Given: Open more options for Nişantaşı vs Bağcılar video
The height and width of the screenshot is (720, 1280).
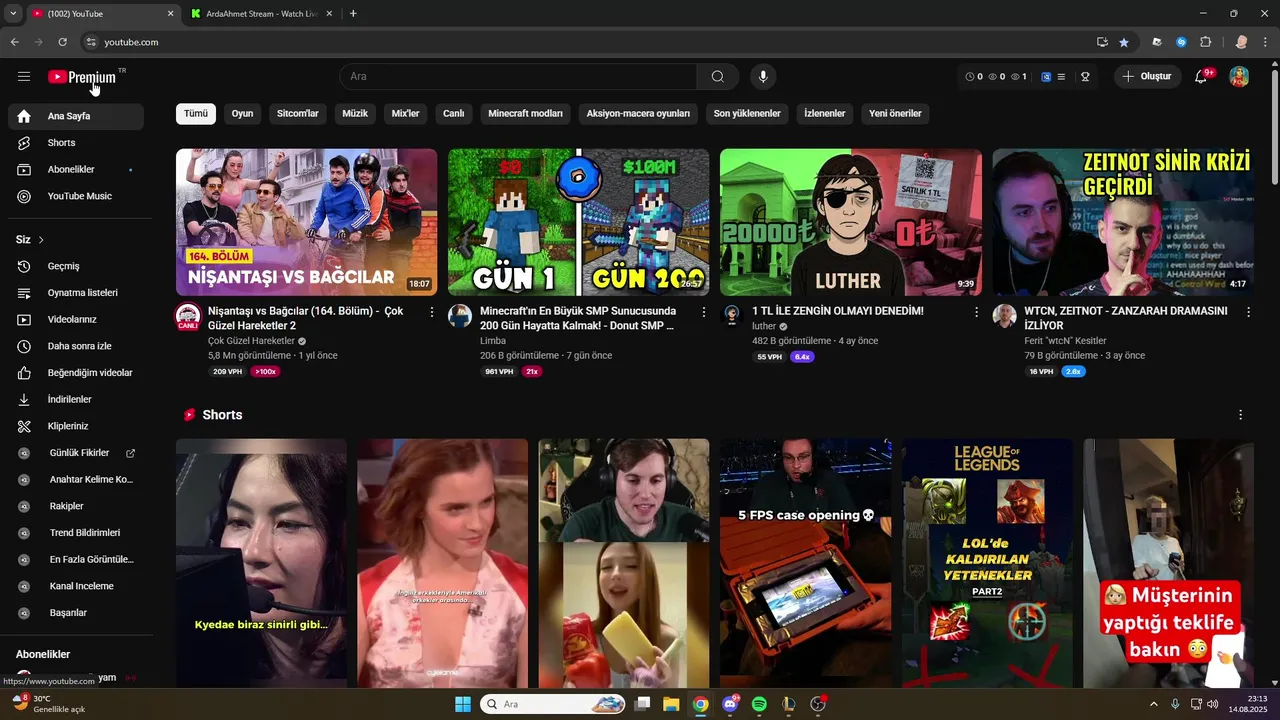Looking at the screenshot, I should 432,312.
